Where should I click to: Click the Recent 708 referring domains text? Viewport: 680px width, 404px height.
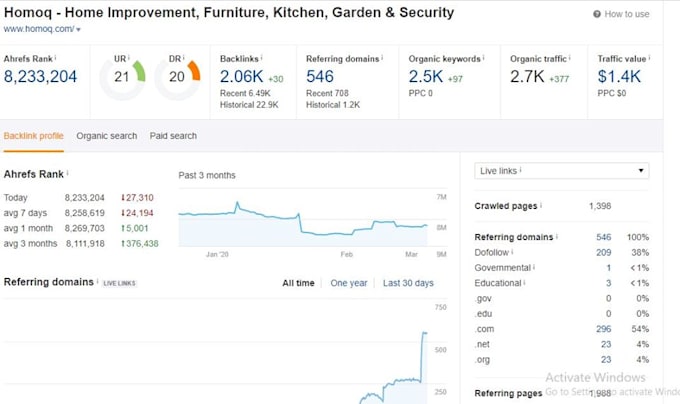pos(327,93)
